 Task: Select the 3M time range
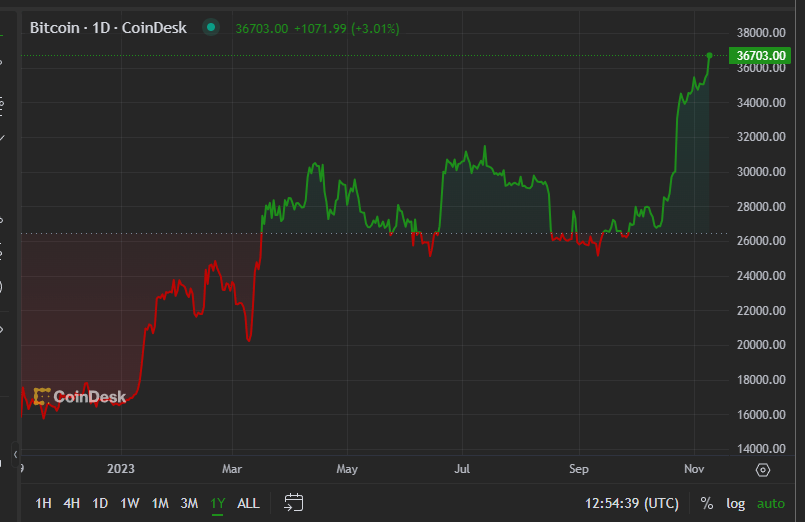tap(189, 504)
